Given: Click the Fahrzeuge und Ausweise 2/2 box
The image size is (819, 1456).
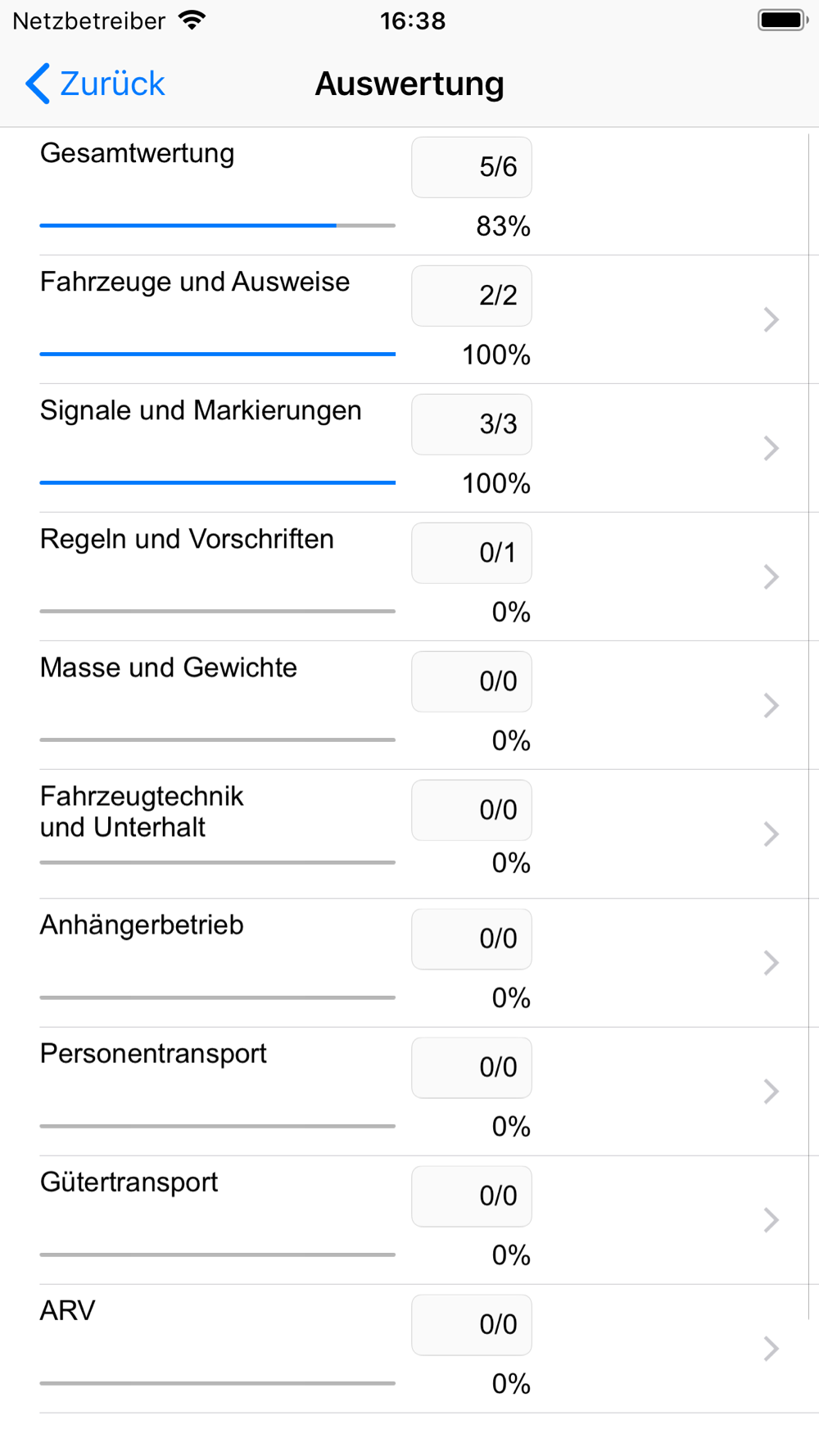Looking at the screenshot, I should [x=472, y=296].
